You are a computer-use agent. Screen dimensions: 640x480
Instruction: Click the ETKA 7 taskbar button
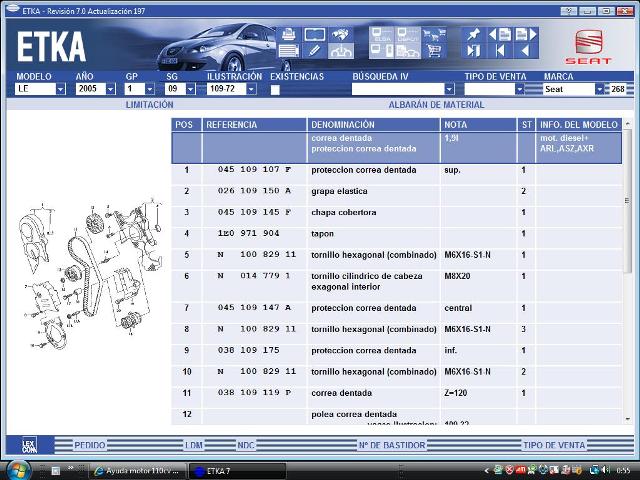click(x=237, y=471)
